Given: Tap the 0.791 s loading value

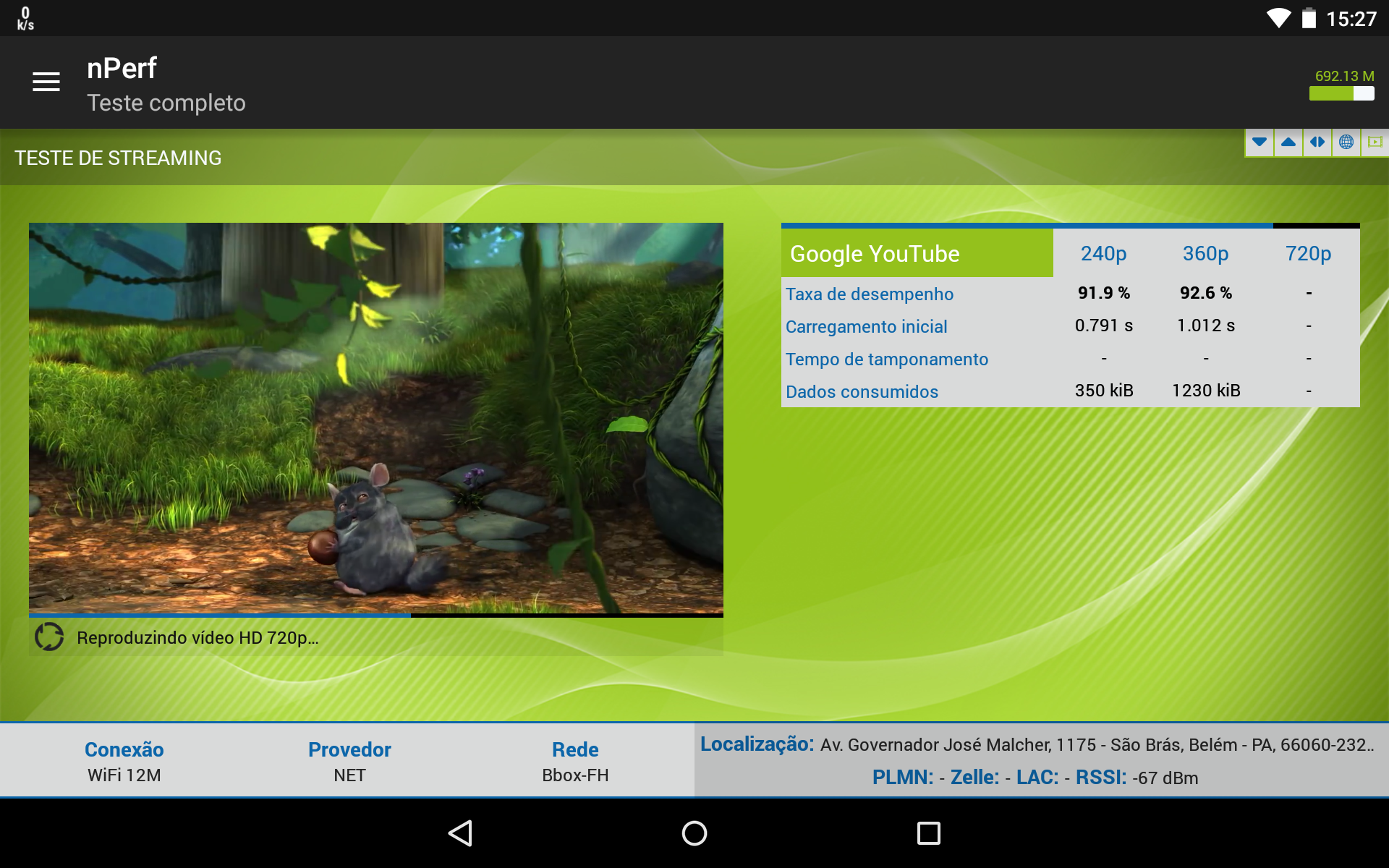Looking at the screenshot, I should coord(1104,325).
